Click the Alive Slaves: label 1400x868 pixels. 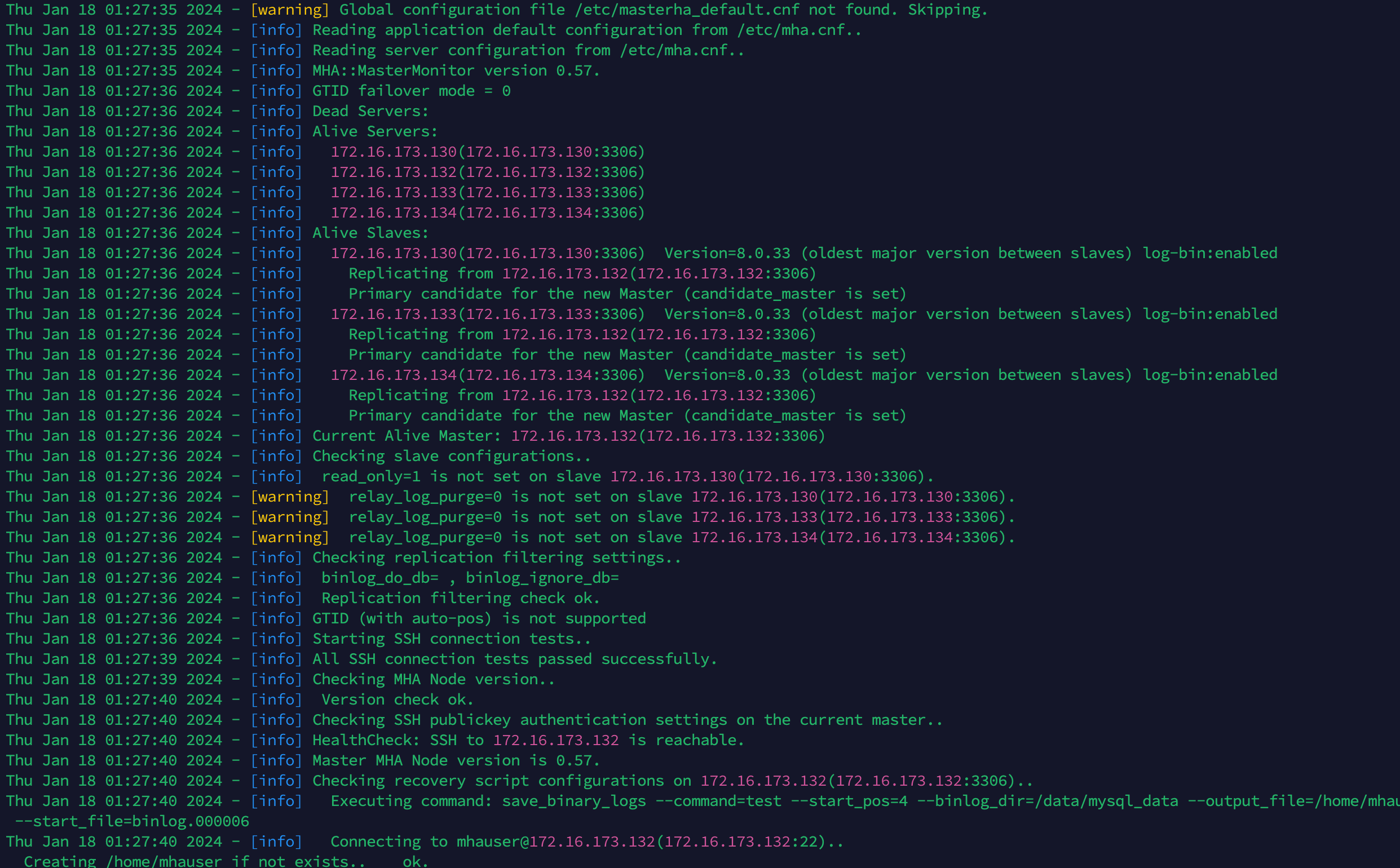(370, 233)
